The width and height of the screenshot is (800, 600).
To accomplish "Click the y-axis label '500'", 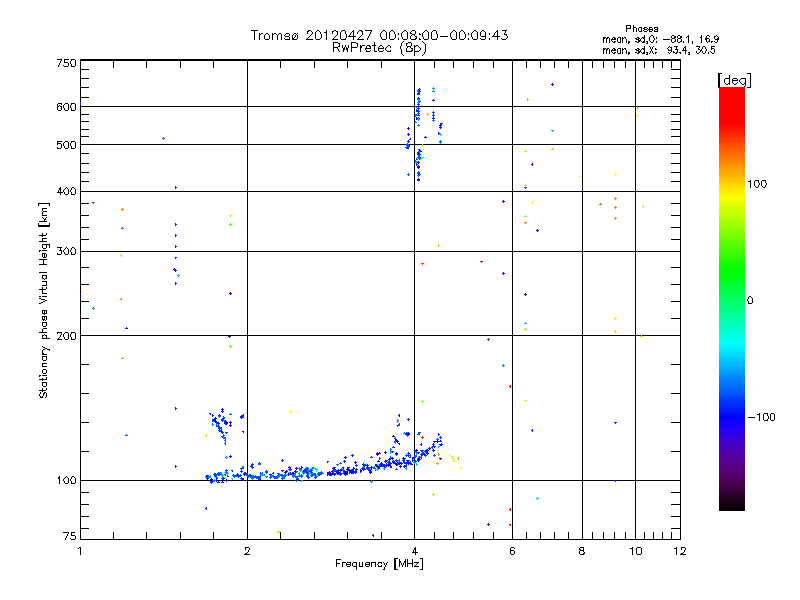I will pyautogui.click(x=66, y=145).
